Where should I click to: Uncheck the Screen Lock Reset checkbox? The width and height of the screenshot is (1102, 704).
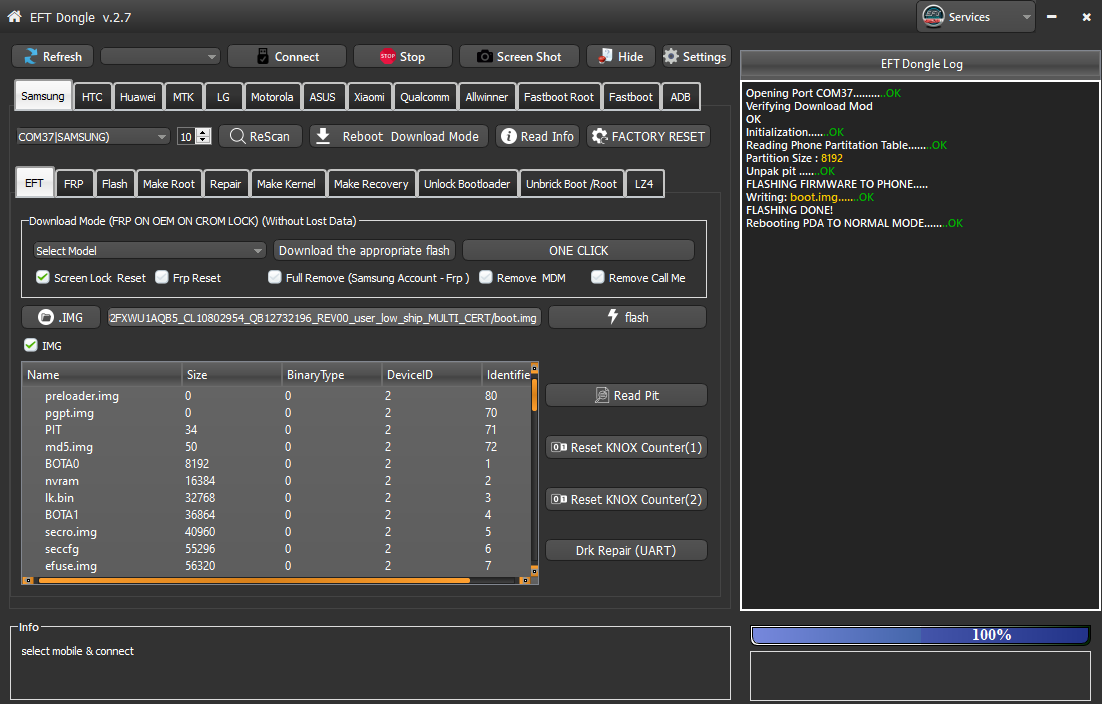(x=43, y=277)
